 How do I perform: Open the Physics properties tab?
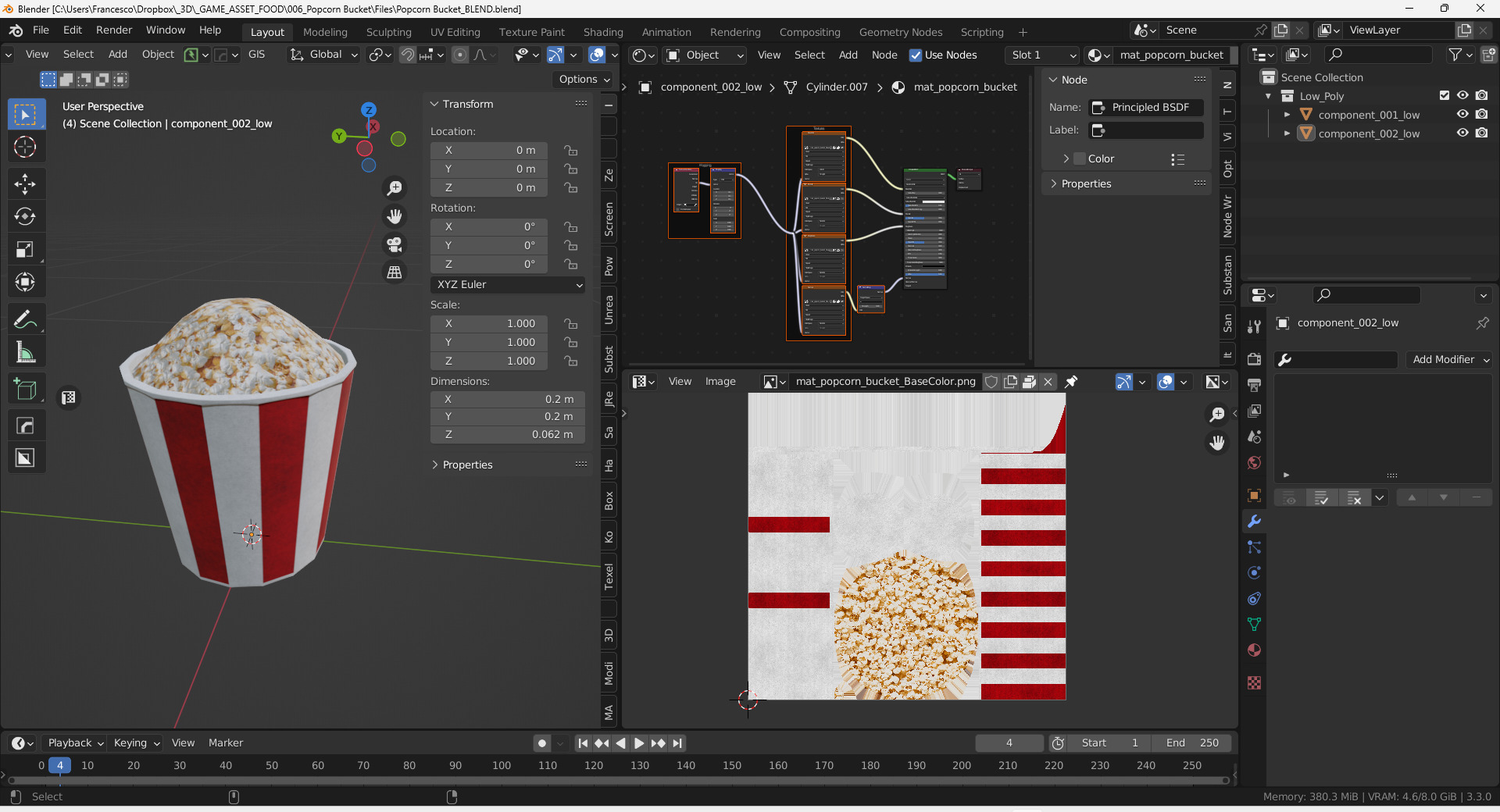click(x=1254, y=573)
